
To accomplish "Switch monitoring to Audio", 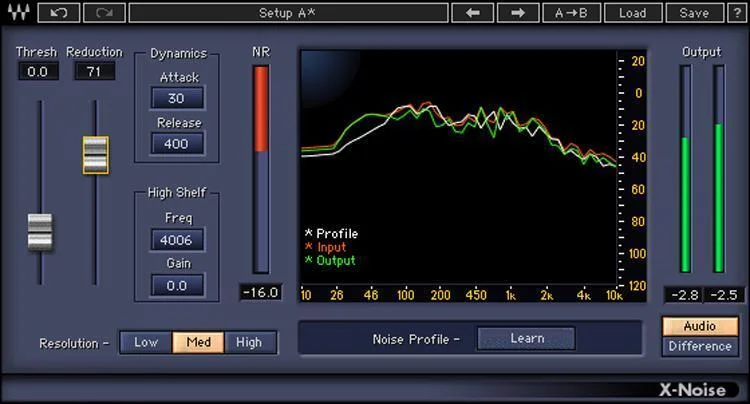I will [x=700, y=326].
